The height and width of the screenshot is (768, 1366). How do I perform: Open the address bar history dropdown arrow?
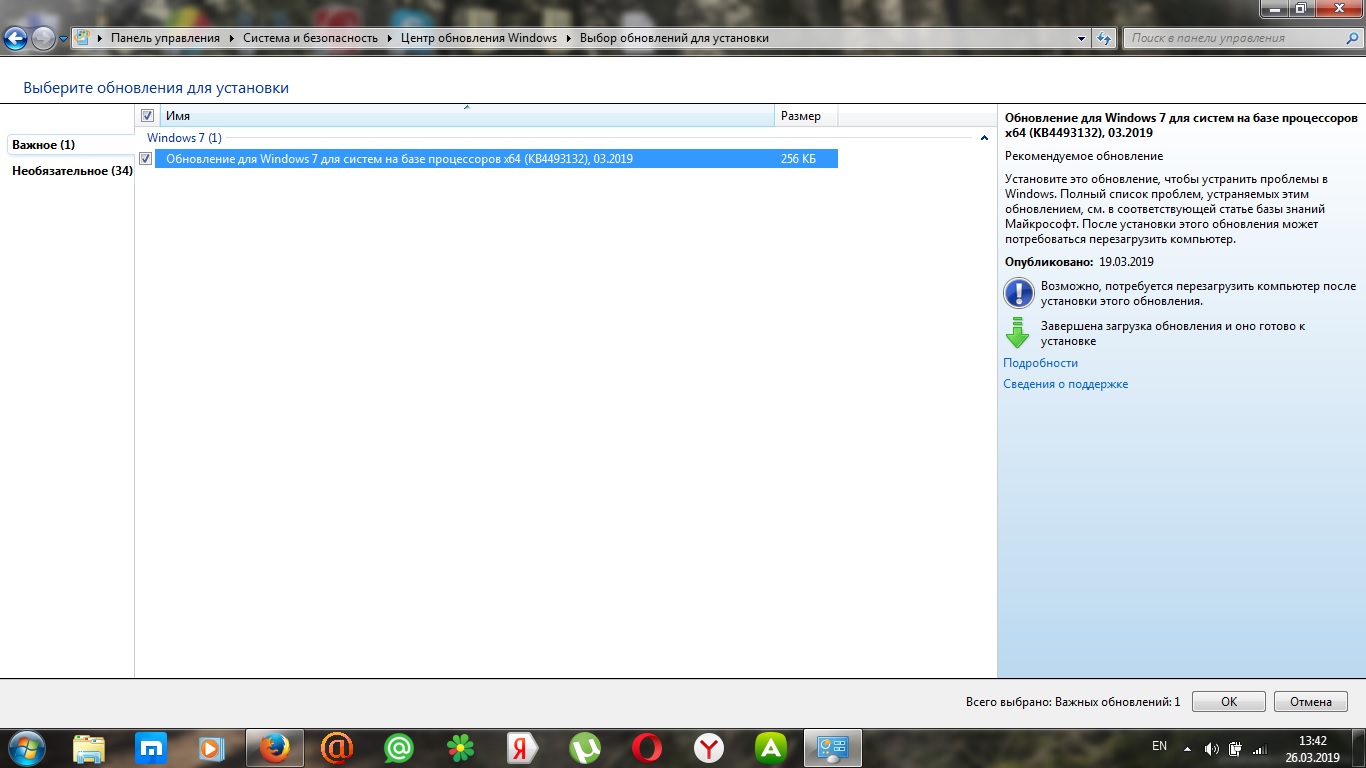(1082, 38)
